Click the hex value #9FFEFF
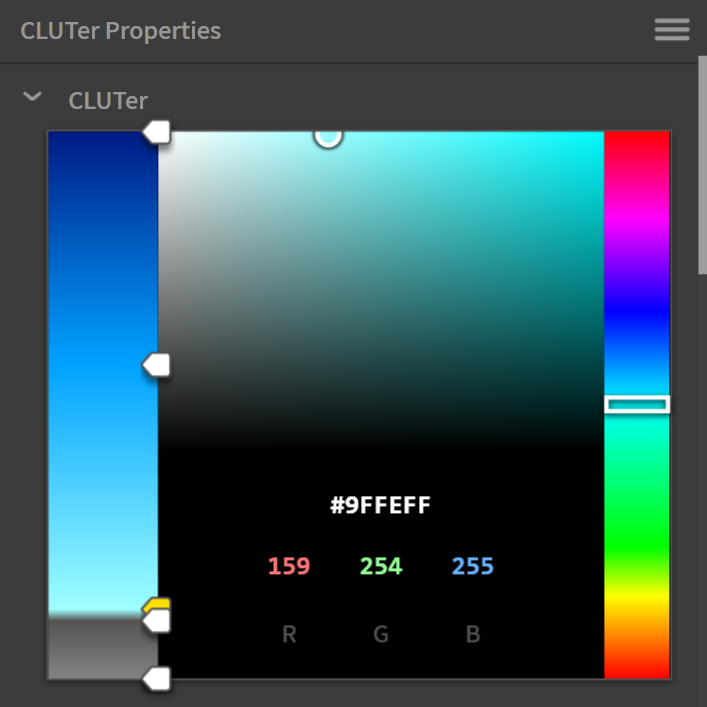The height and width of the screenshot is (707, 707). (x=381, y=505)
